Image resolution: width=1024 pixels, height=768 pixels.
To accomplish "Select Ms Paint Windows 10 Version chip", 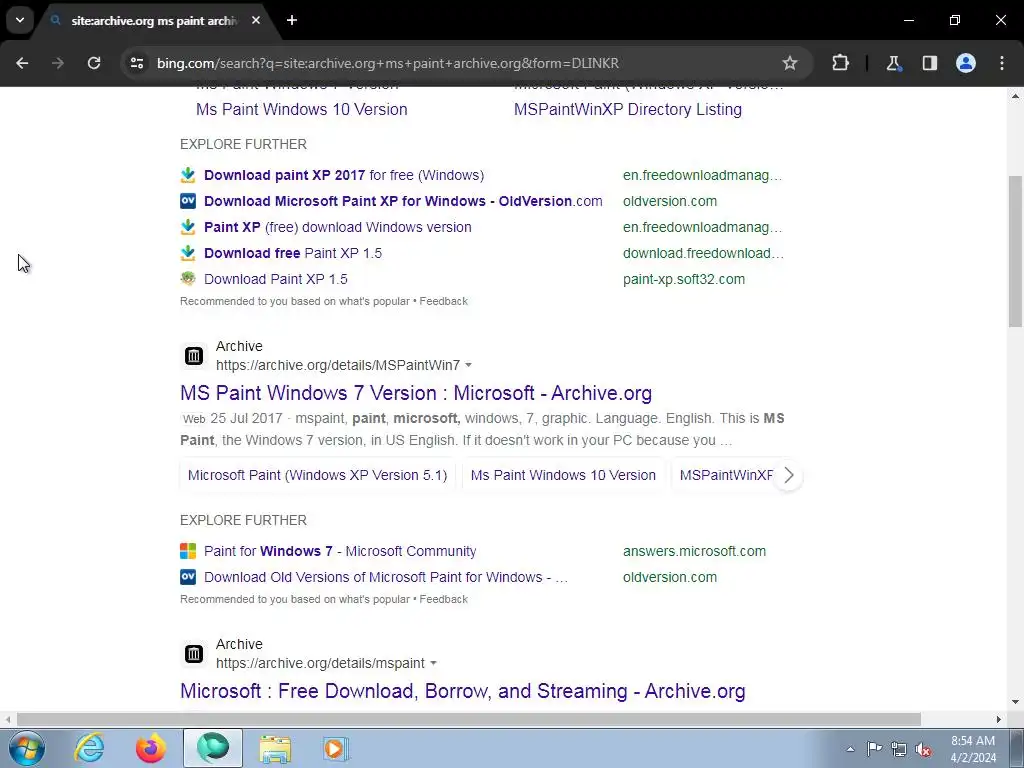I will coord(563,475).
